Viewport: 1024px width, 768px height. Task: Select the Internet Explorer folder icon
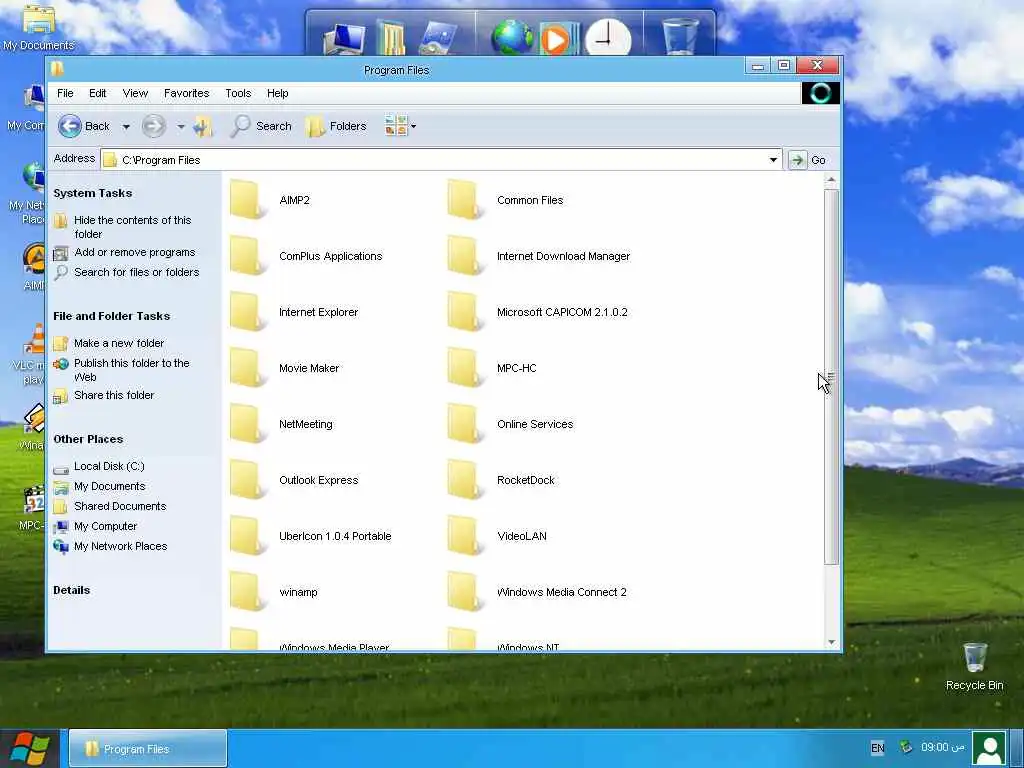pyautogui.click(x=248, y=312)
